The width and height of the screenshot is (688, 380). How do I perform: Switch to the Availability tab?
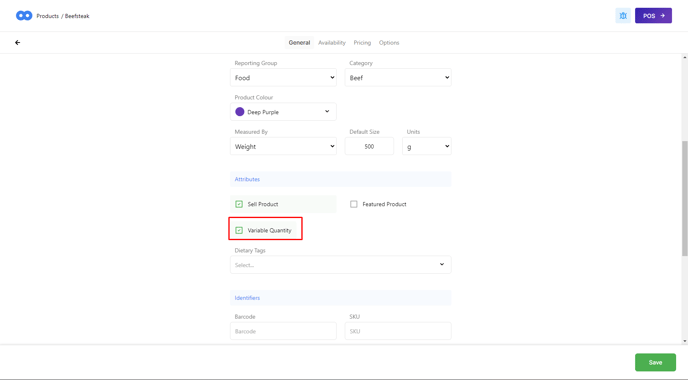332,43
